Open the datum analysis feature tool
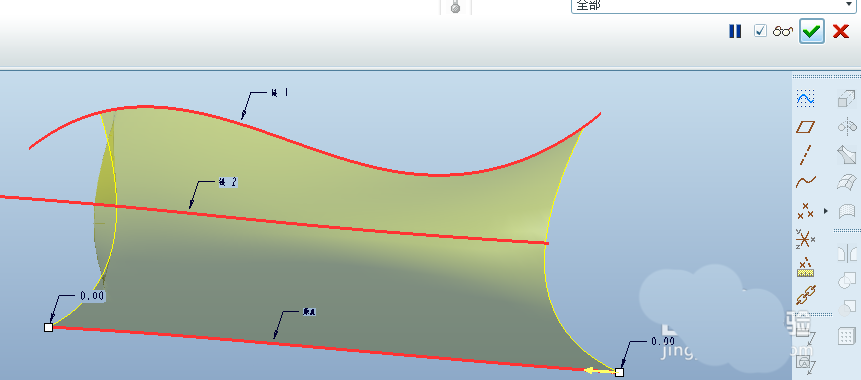Screen dimensions: 861x380 tap(806, 267)
